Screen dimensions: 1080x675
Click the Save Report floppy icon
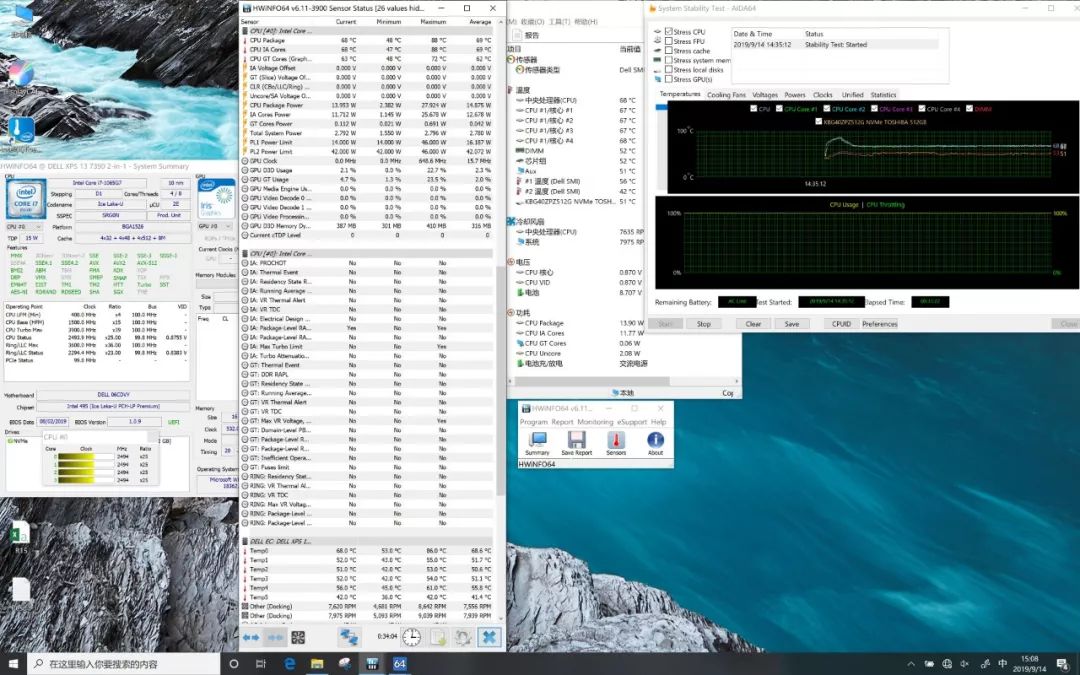576,440
